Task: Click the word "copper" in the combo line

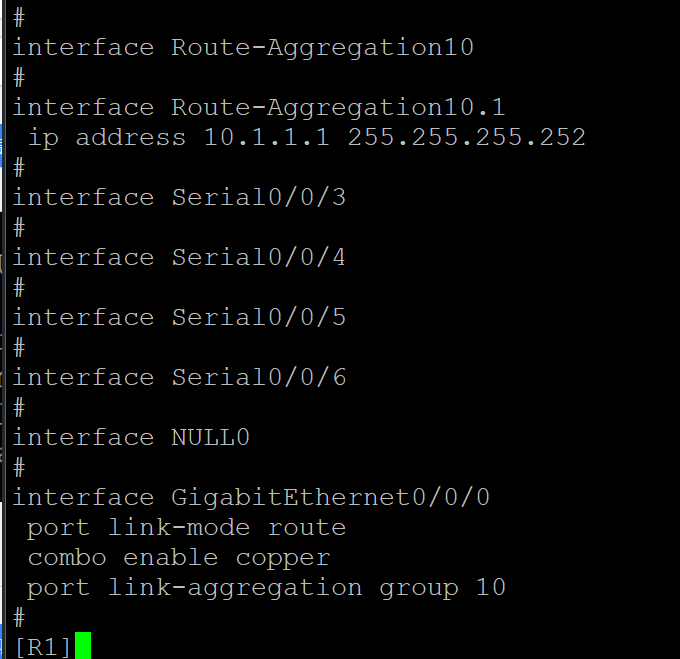Action: click(x=282, y=557)
